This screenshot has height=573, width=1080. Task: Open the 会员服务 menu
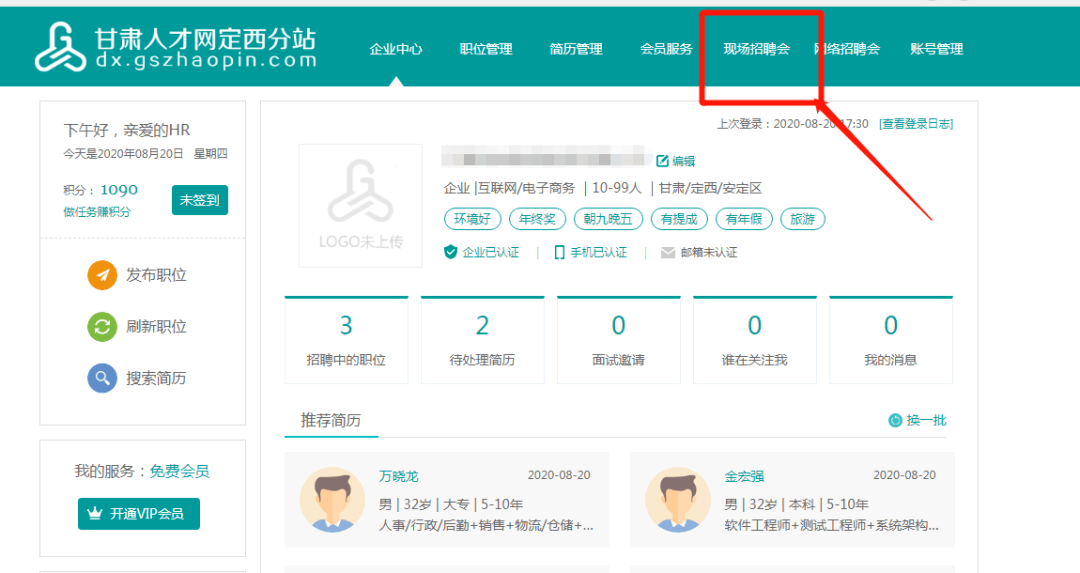click(666, 49)
